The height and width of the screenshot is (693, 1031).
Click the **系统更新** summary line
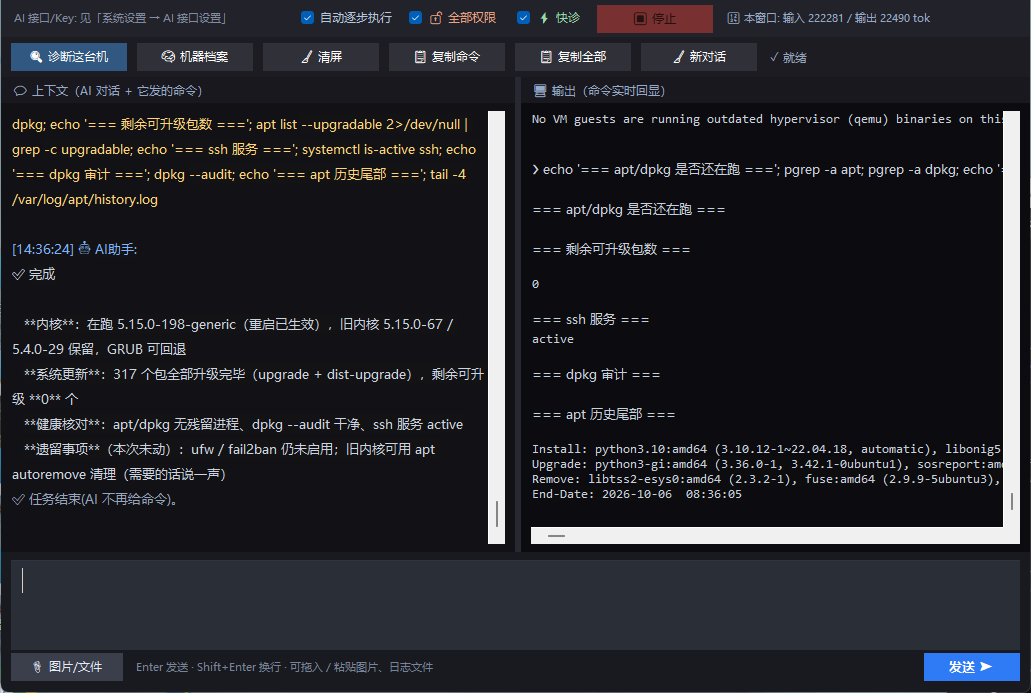(x=248, y=387)
